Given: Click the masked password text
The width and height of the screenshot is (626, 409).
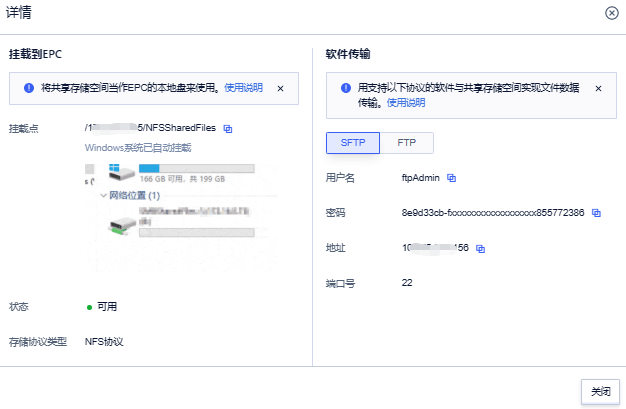Looking at the screenshot, I should click(493, 213).
